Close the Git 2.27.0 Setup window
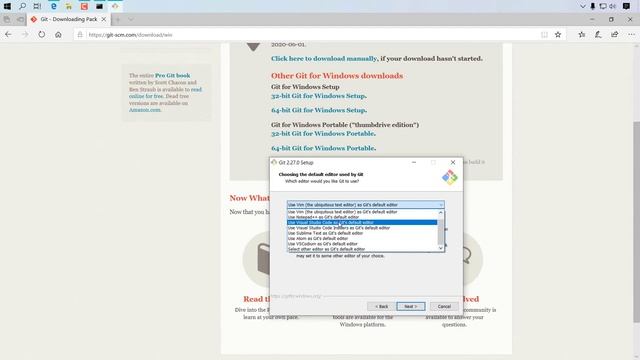640x360 pixels. [453, 162]
